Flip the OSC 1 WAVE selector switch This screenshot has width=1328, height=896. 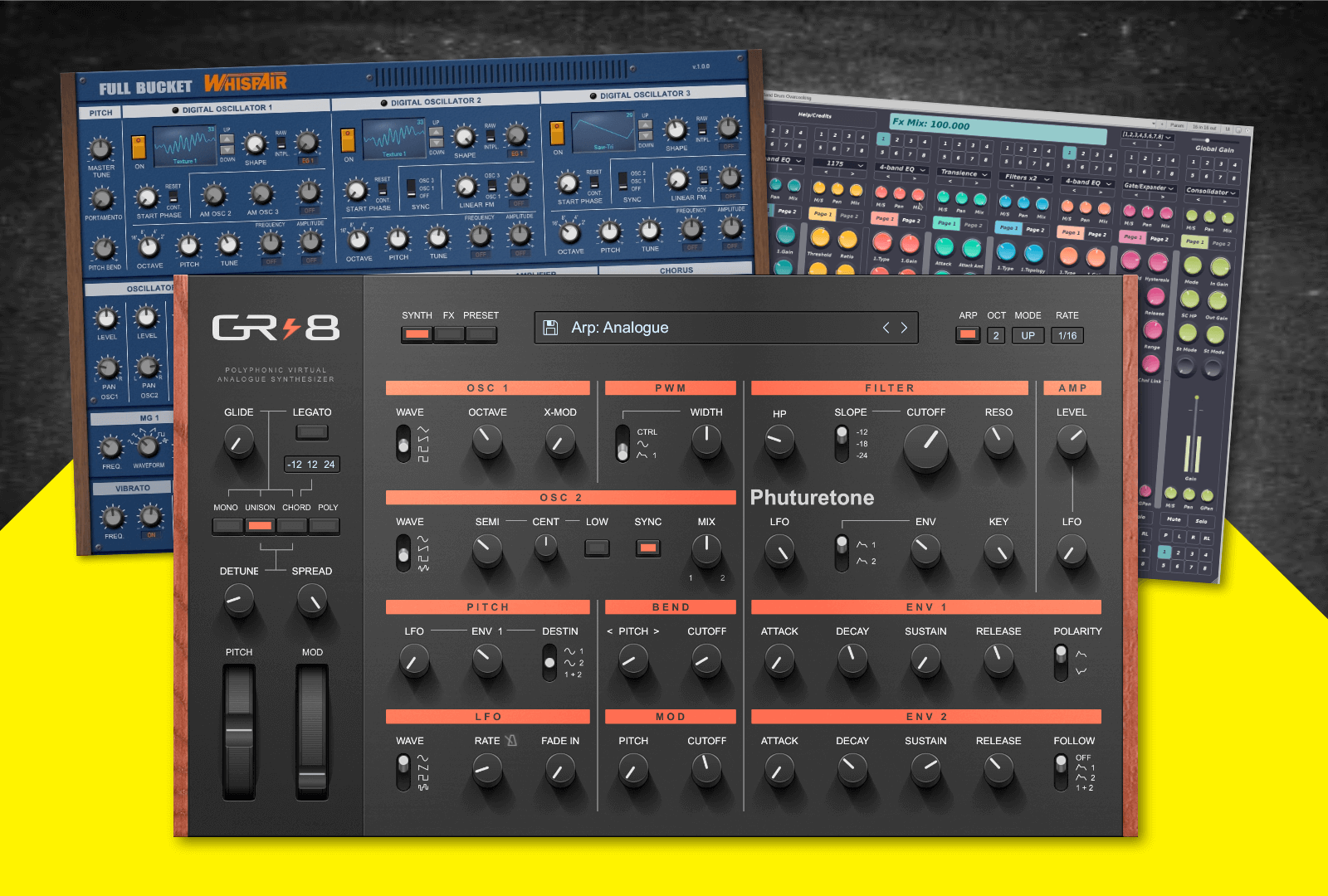tap(403, 444)
